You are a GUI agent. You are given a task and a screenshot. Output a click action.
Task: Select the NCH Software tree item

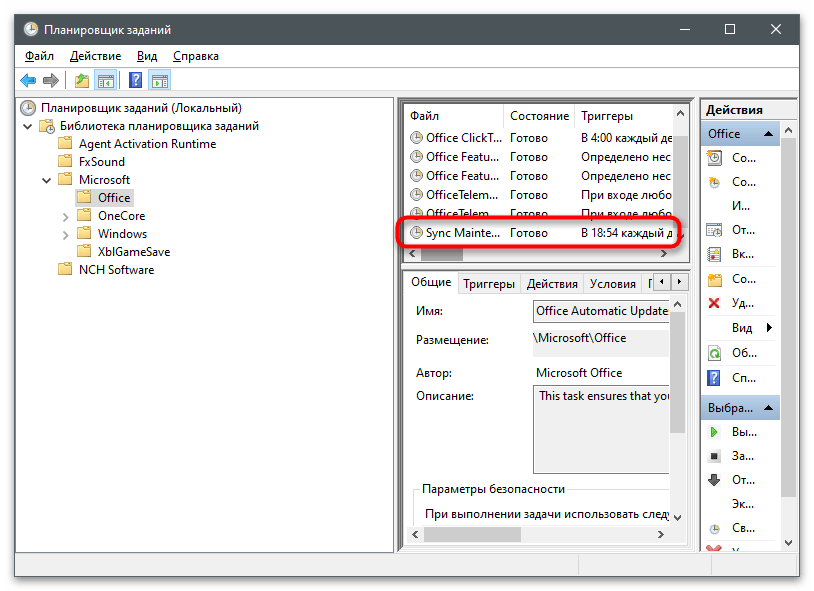[116, 270]
